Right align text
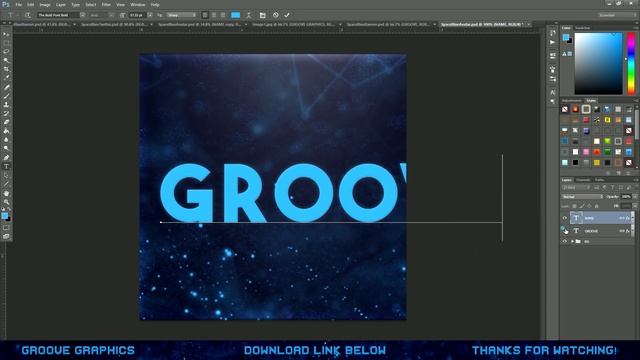640x360 pixels. pyautogui.click(x=223, y=15)
